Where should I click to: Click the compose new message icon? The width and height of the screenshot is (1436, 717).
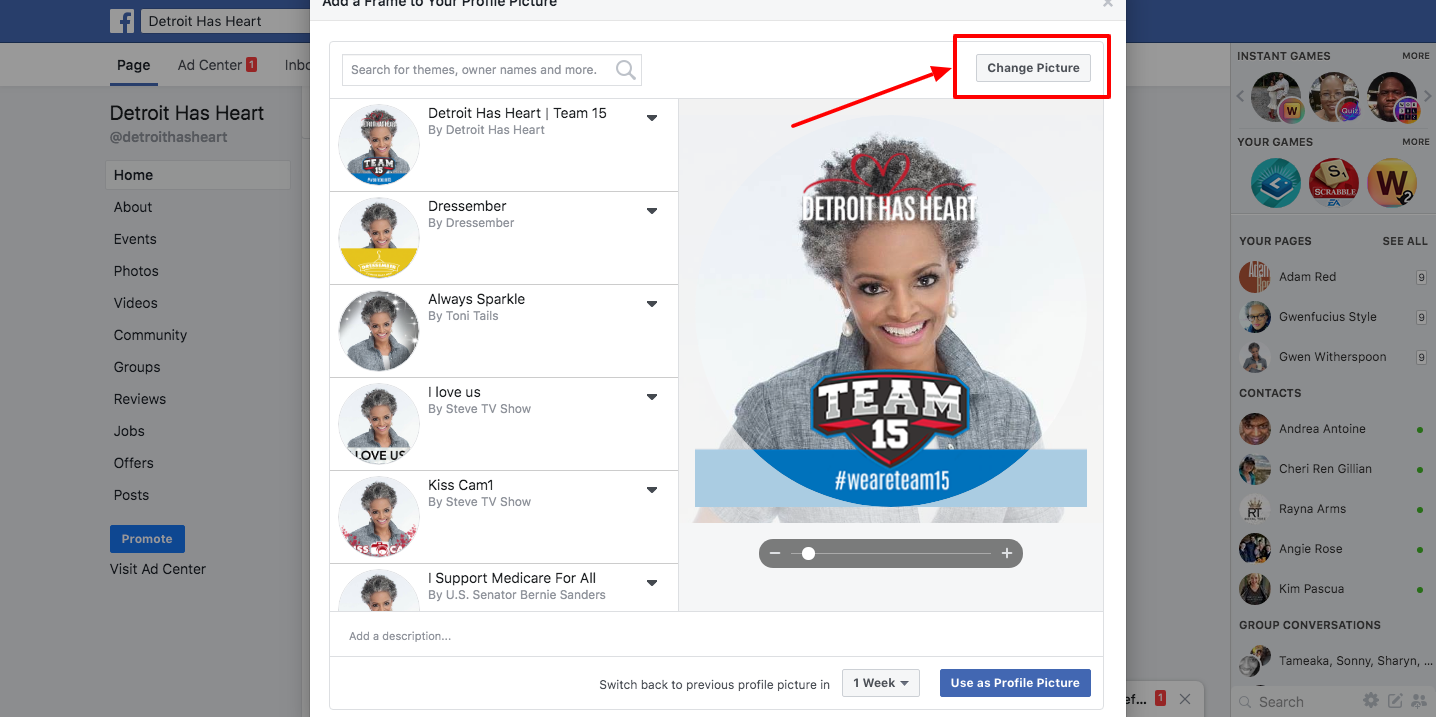(1395, 701)
